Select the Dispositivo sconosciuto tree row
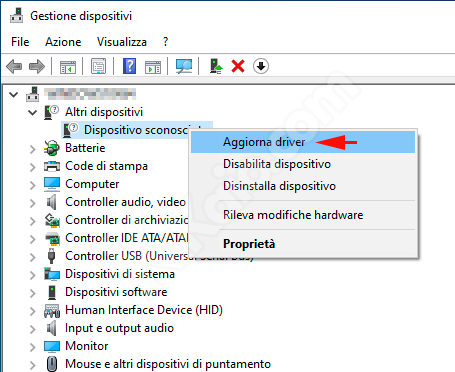 (x=137, y=130)
